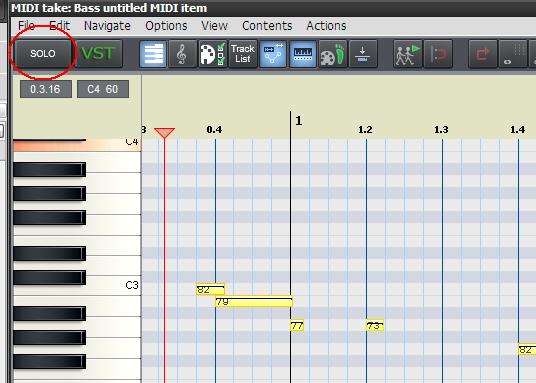This screenshot has height=383, width=536.
Task: Open the View menu
Action: 214,26
